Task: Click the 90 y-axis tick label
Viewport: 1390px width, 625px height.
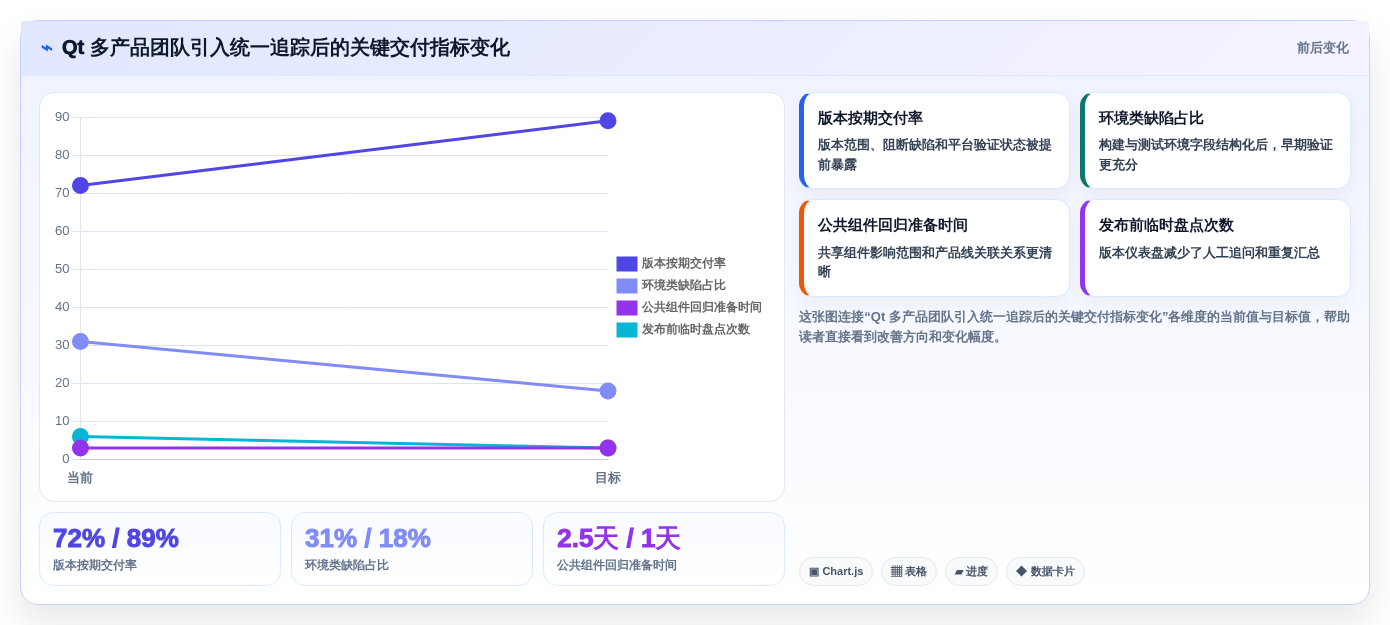Action: (62, 117)
